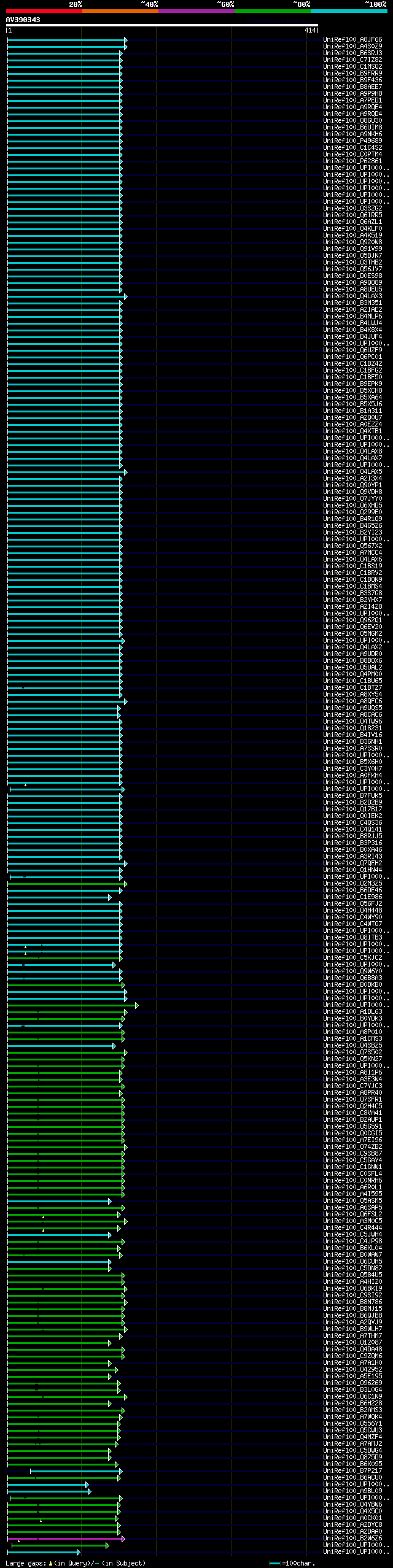The width and height of the screenshot is (393, 1568).
Task: Select the UniRef100_C9SI92 label
Action: (352, 1295)
